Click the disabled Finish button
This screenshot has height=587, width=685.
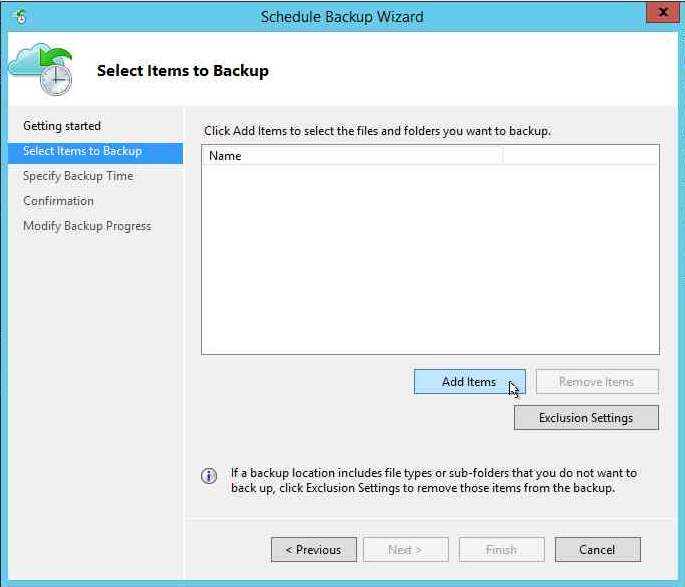[x=502, y=549]
